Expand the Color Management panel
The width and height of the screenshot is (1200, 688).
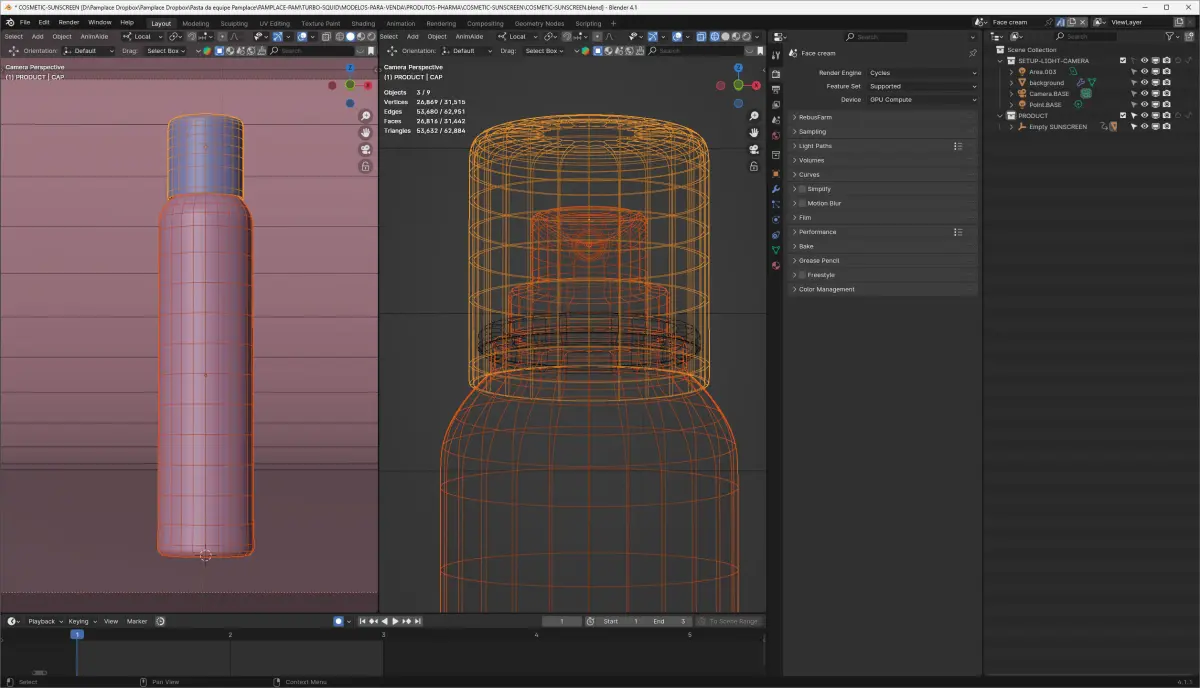(x=826, y=290)
